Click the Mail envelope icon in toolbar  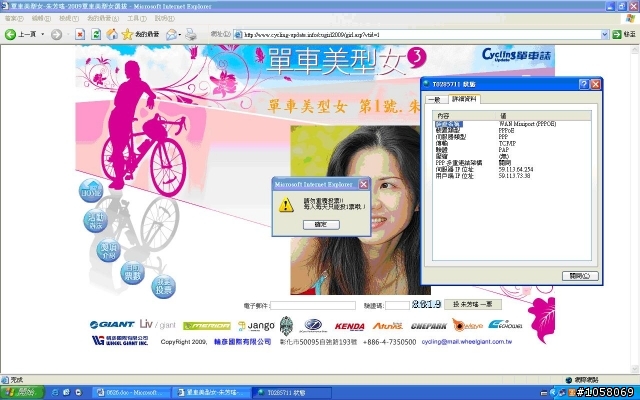click(171, 35)
